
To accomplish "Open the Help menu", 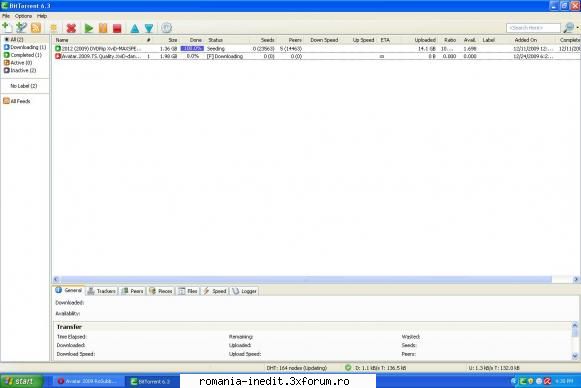I will [42, 16].
